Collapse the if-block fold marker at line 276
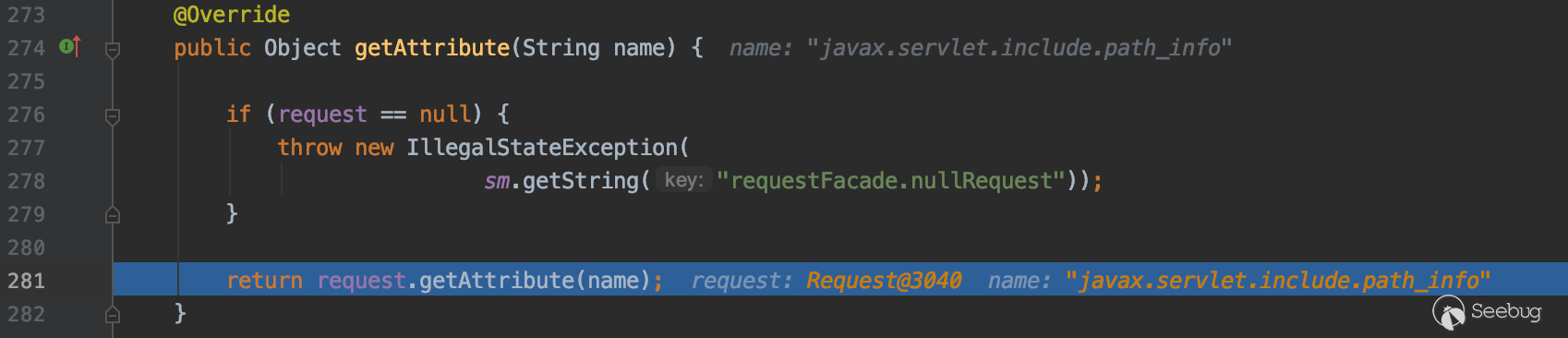The width and height of the screenshot is (1568, 338). pyautogui.click(x=113, y=116)
